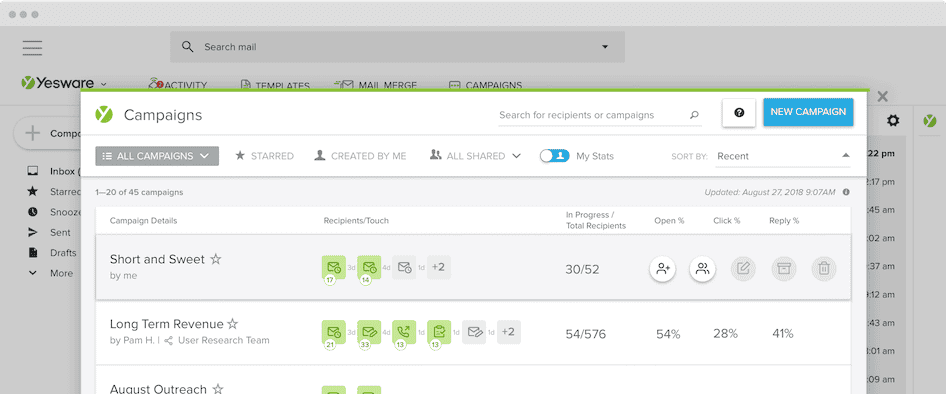Open the Drafts folder
This screenshot has width=946, height=394.
tap(52, 253)
